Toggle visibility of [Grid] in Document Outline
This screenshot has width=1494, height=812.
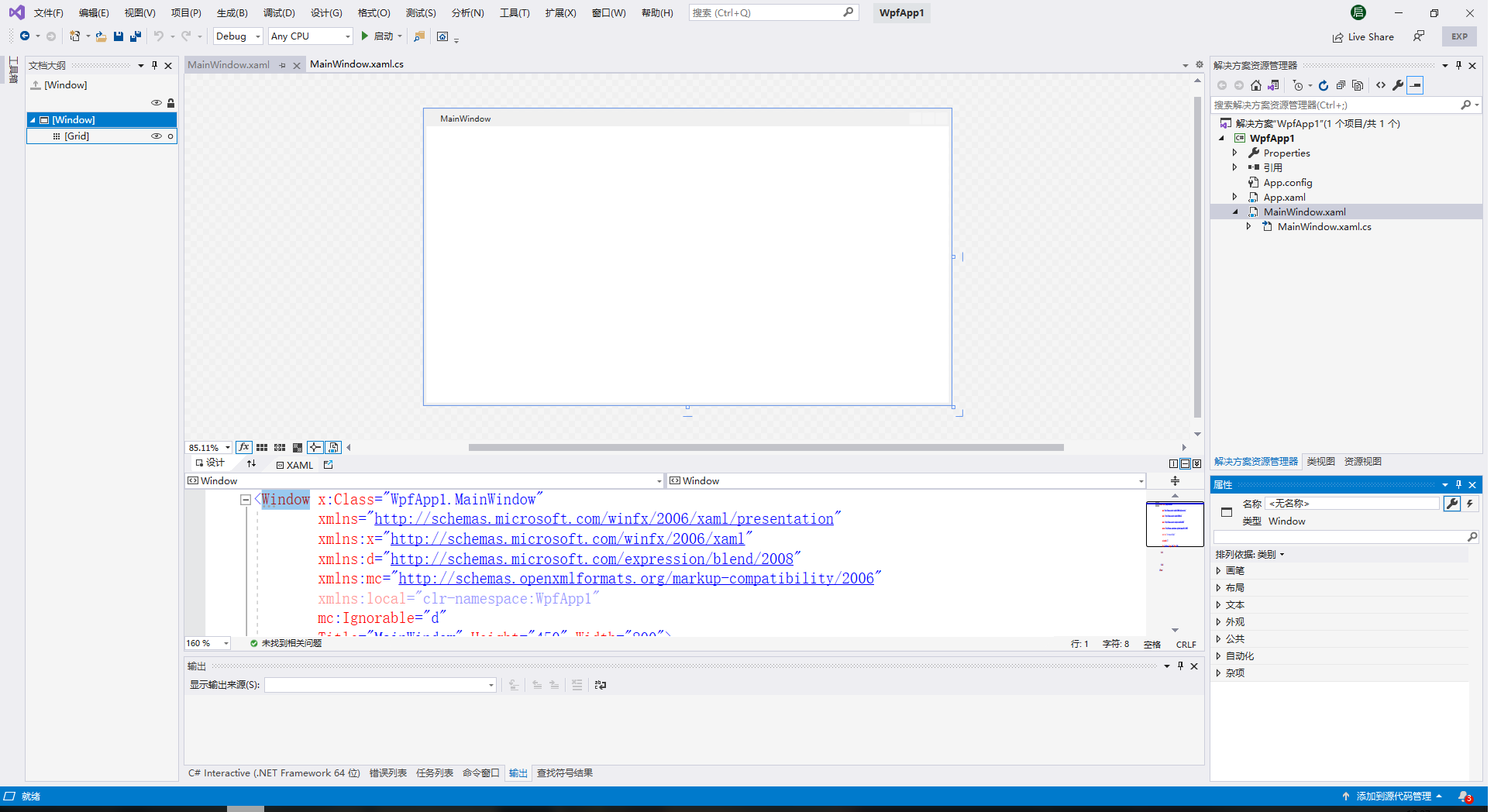click(157, 136)
